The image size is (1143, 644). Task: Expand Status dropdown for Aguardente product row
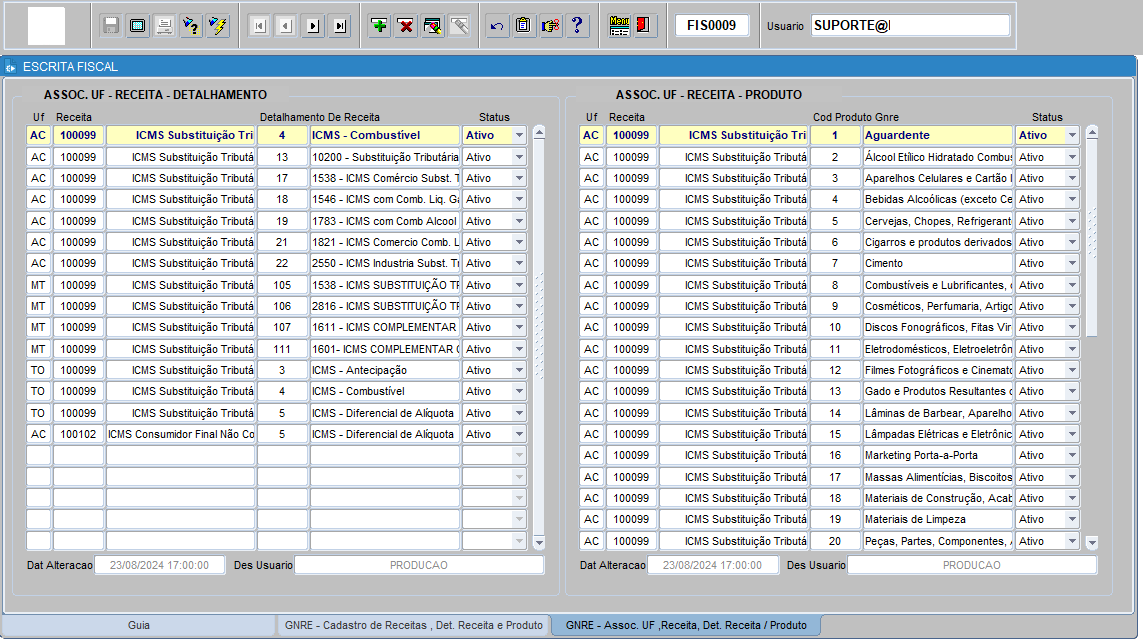[x=1072, y=136]
